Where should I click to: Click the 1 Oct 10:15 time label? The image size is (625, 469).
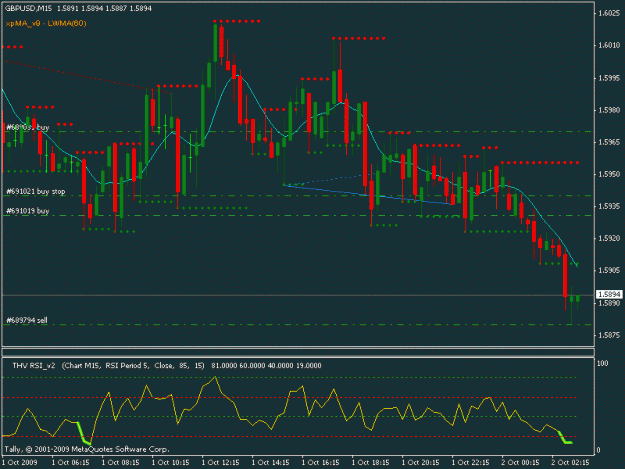click(x=170, y=462)
